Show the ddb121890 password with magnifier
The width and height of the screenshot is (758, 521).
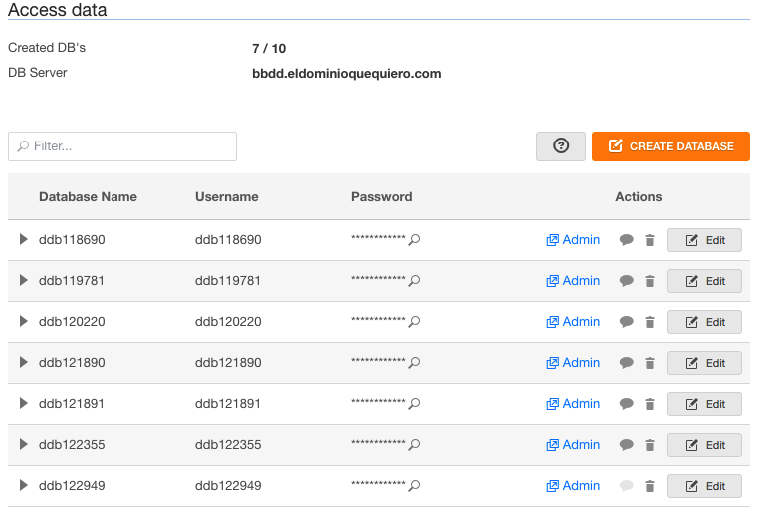point(414,362)
